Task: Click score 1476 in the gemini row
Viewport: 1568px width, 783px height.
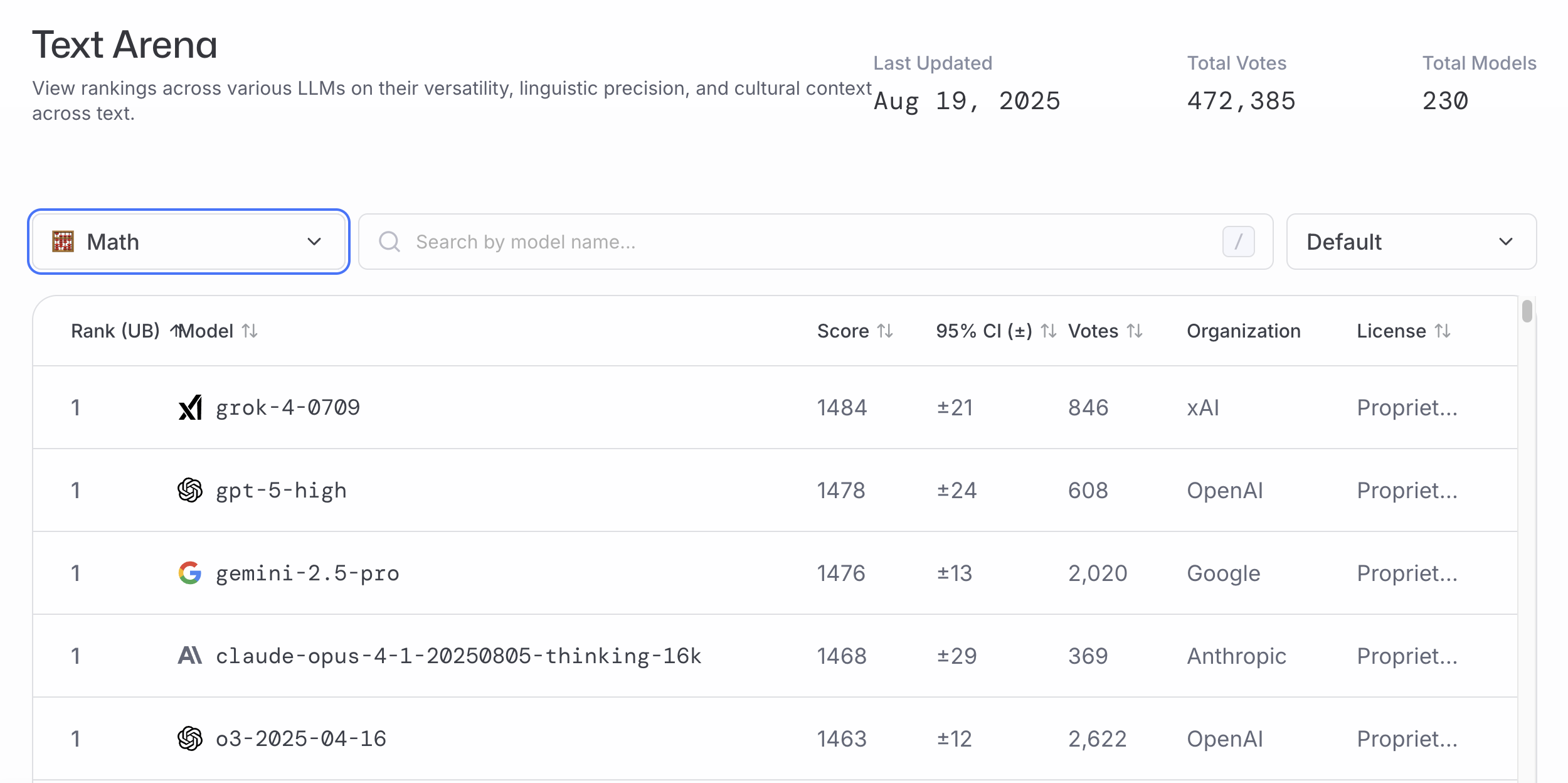Action: tap(841, 573)
